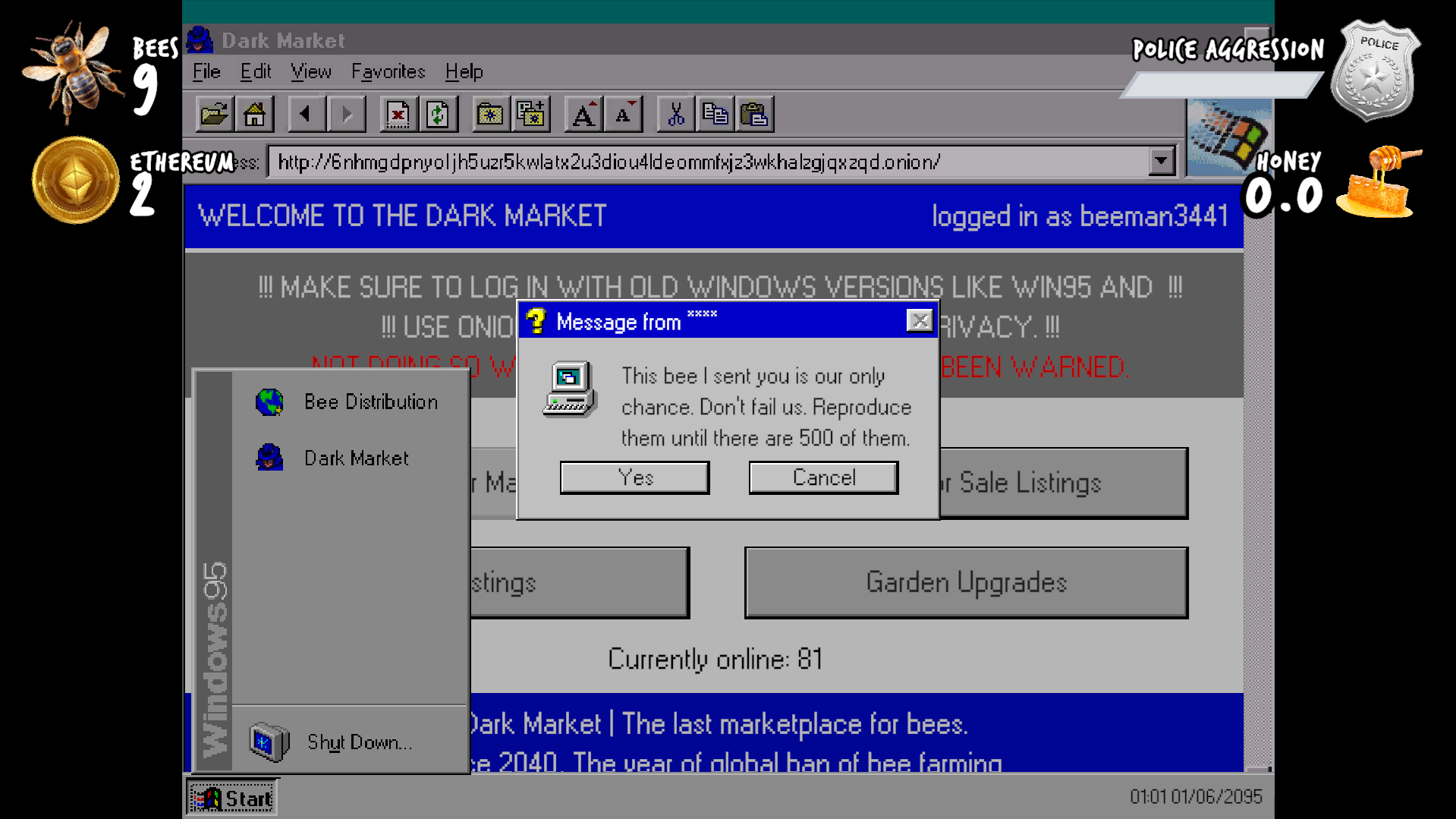Click the bee icon in HUD

point(72,72)
